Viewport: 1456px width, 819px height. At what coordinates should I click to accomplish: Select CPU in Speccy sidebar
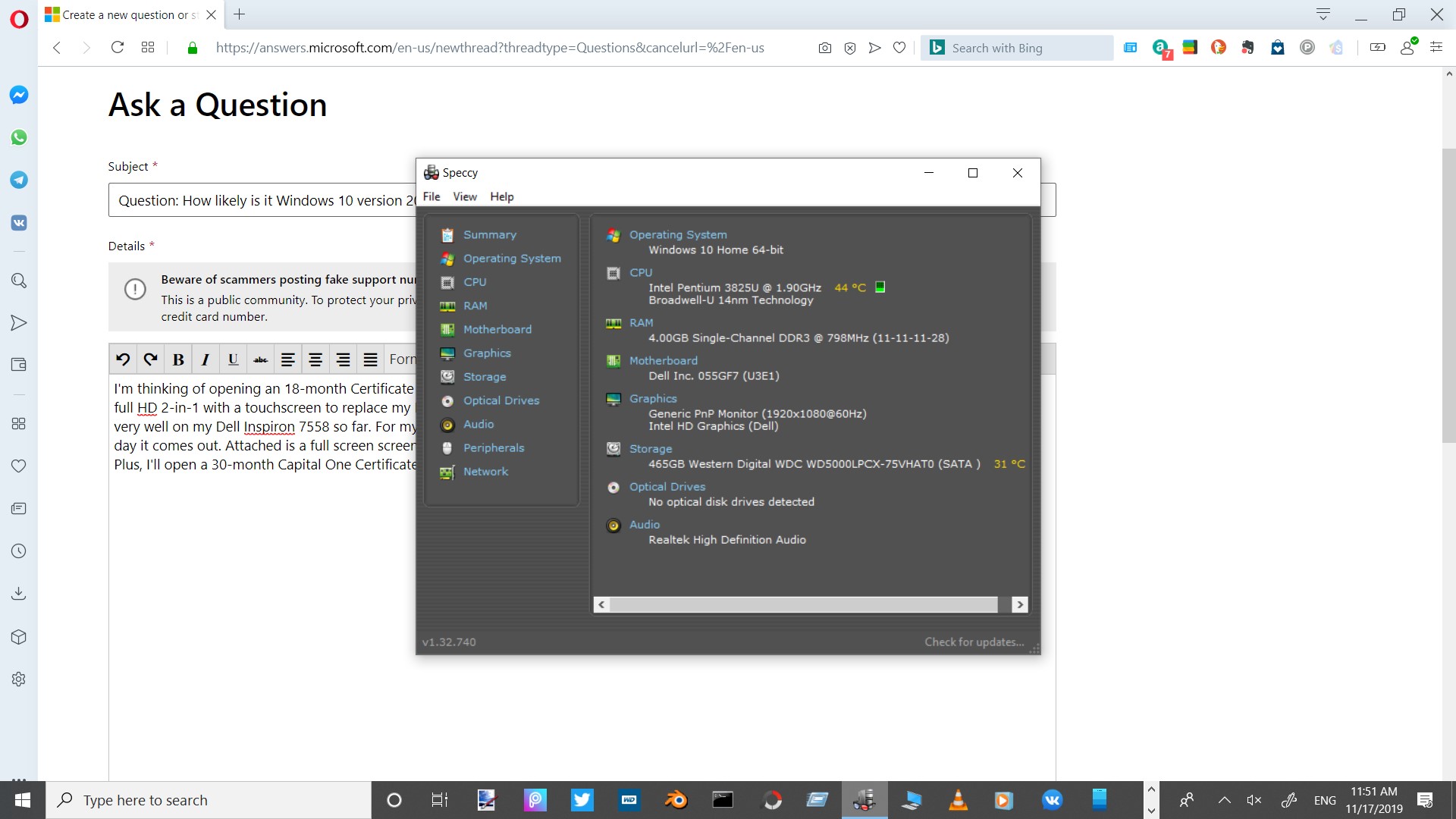[475, 282]
